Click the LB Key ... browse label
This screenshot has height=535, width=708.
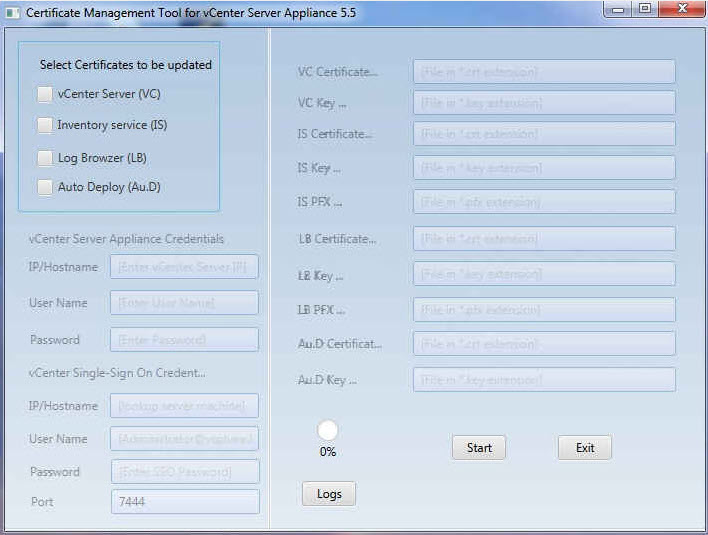coord(321,275)
